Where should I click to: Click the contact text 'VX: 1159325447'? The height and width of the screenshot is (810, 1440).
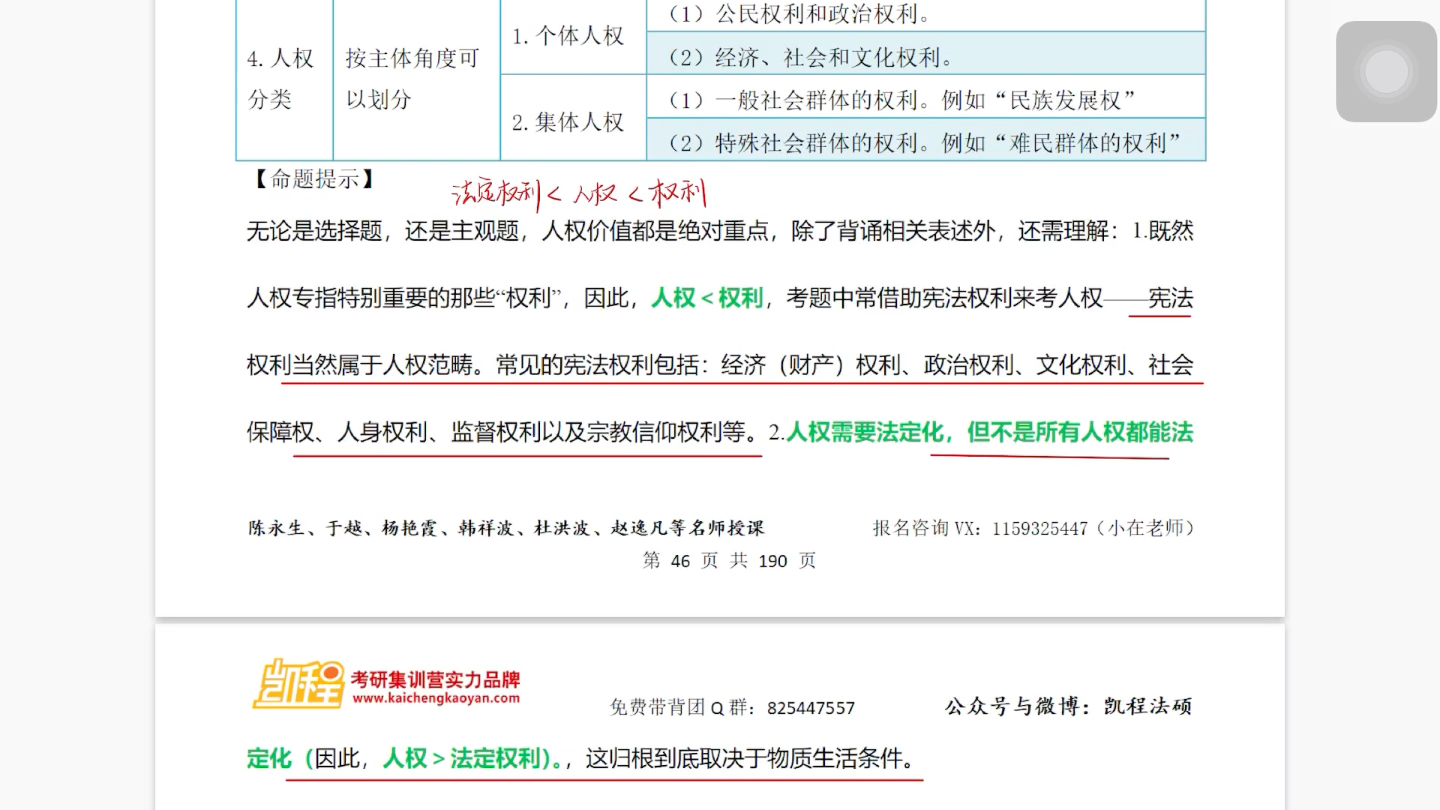click(x=1020, y=528)
